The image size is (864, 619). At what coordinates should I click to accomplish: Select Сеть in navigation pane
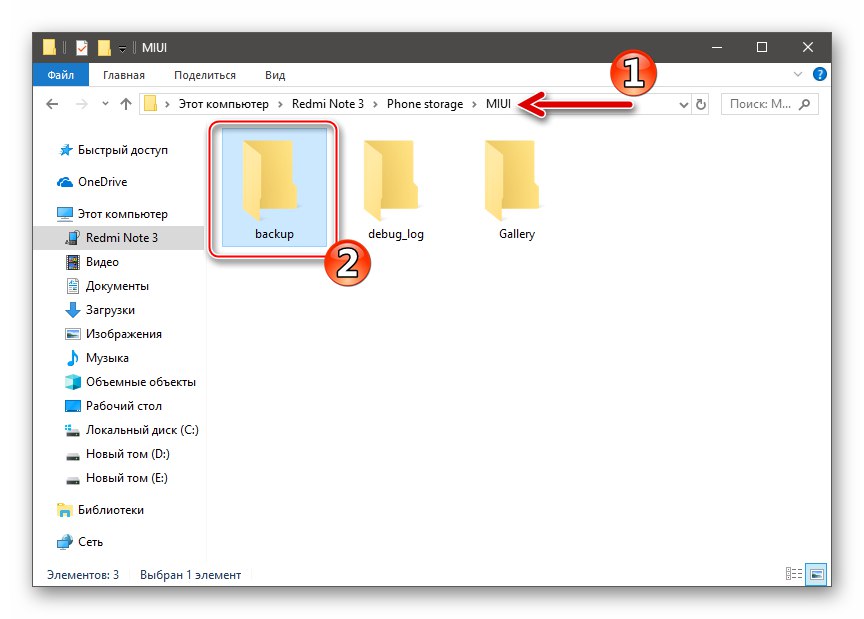(80, 542)
